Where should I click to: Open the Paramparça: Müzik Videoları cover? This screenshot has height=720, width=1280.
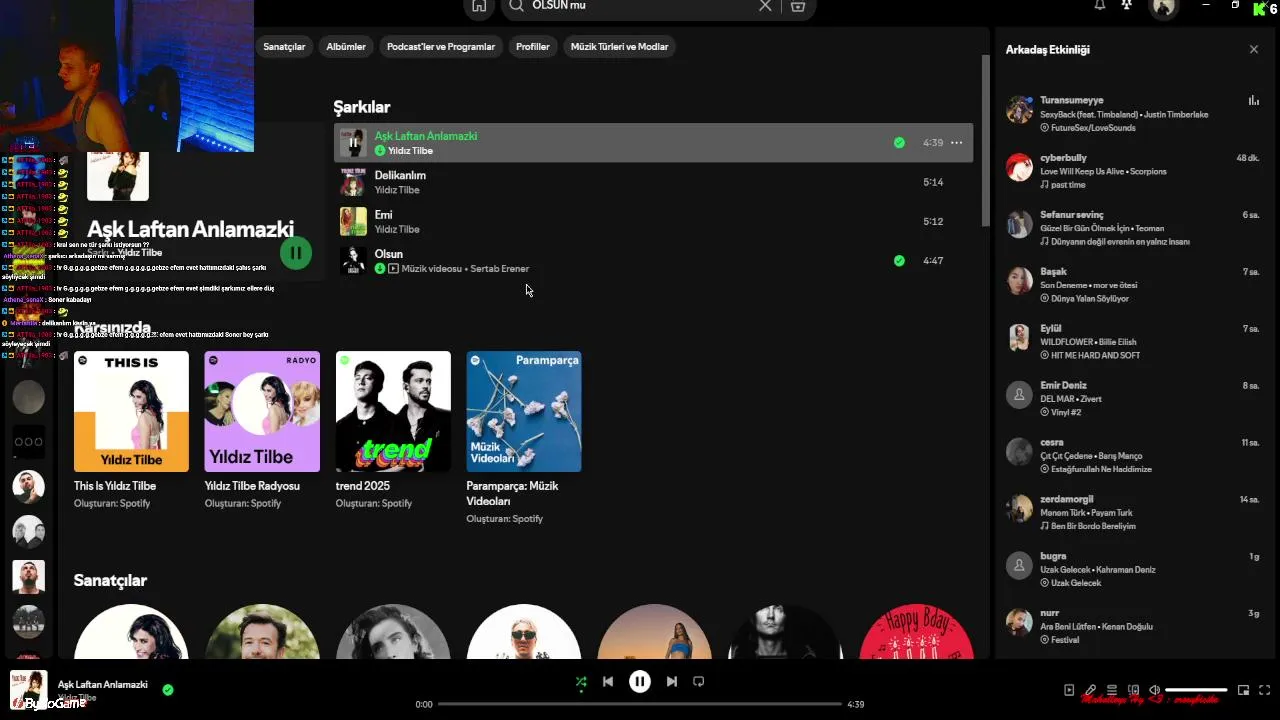[x=524, y=411]
